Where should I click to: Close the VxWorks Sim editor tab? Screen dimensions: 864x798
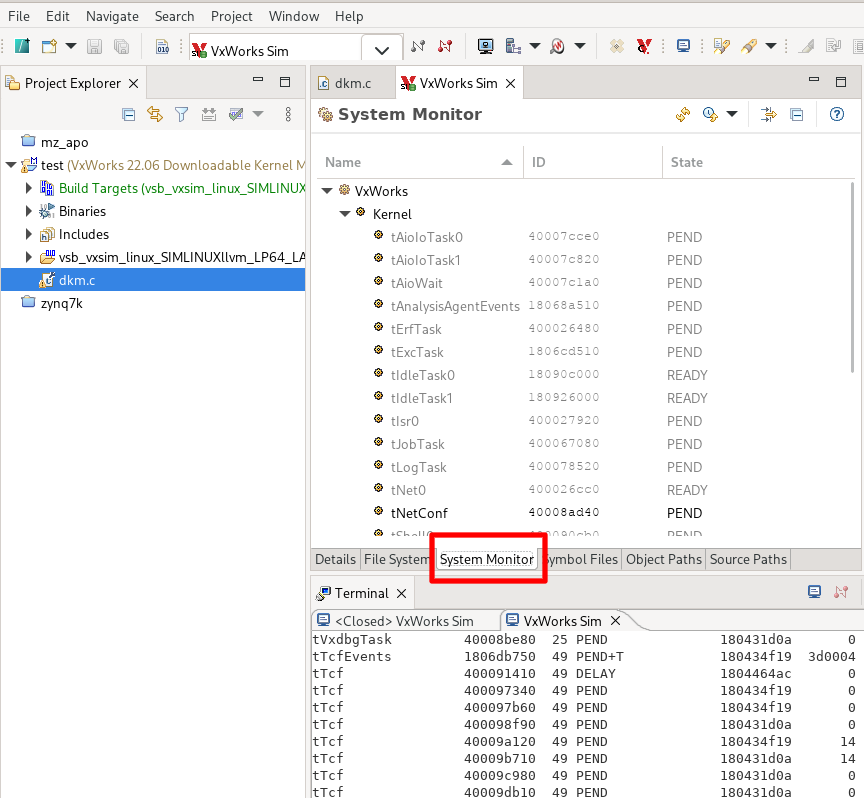pos(511,83)
